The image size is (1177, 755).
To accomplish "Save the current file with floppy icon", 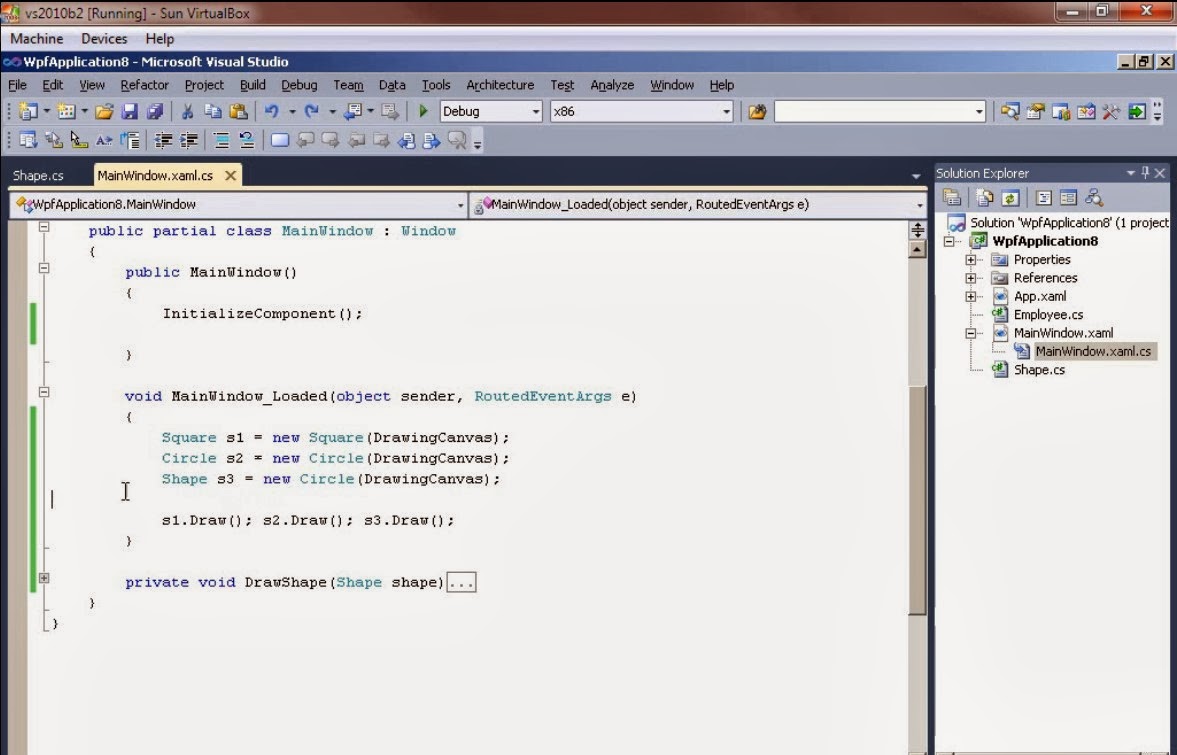I will tap(130, 112).
